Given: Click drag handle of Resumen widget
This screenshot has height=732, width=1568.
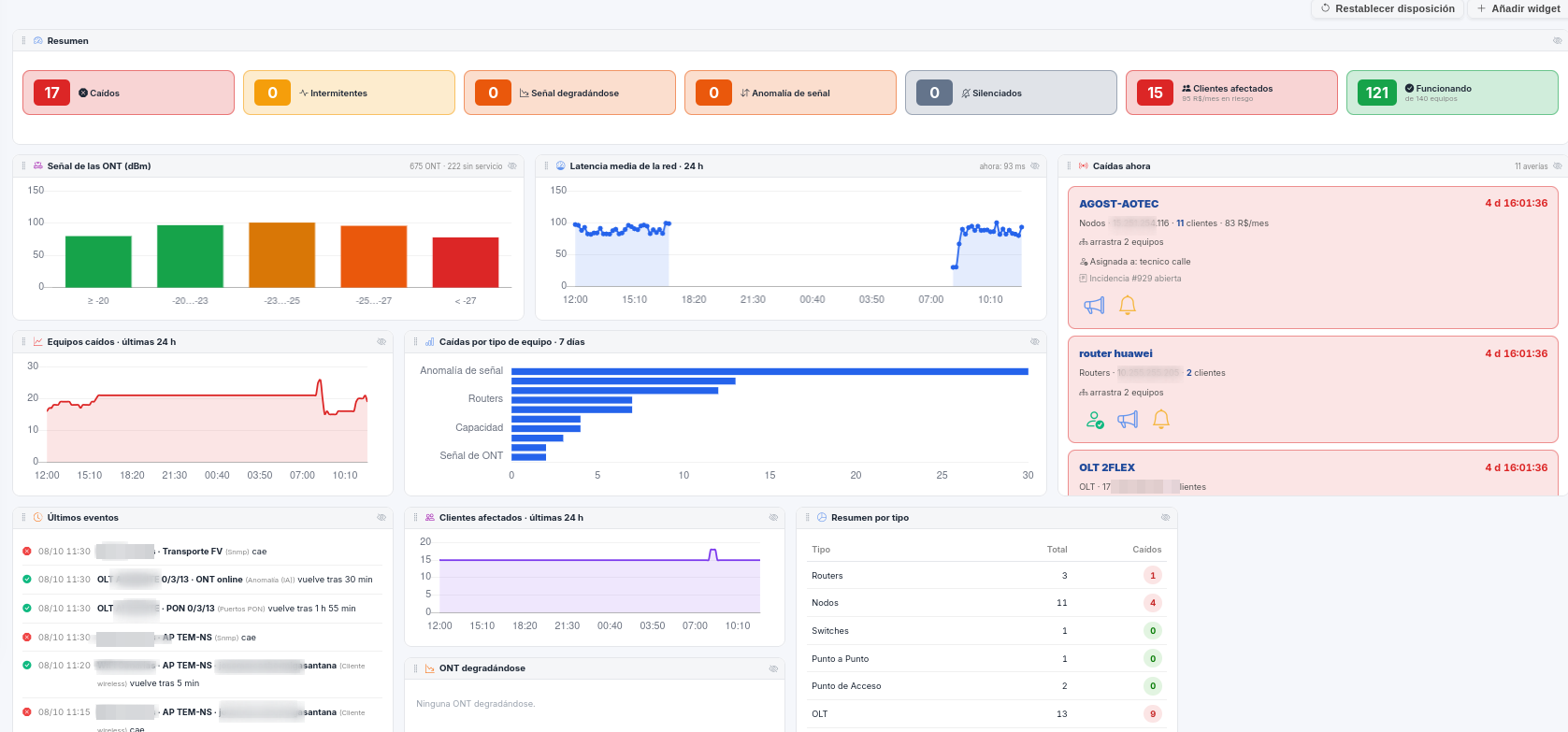Looking at the screenshot, I should pyautogui.click(x=23, y=41).
